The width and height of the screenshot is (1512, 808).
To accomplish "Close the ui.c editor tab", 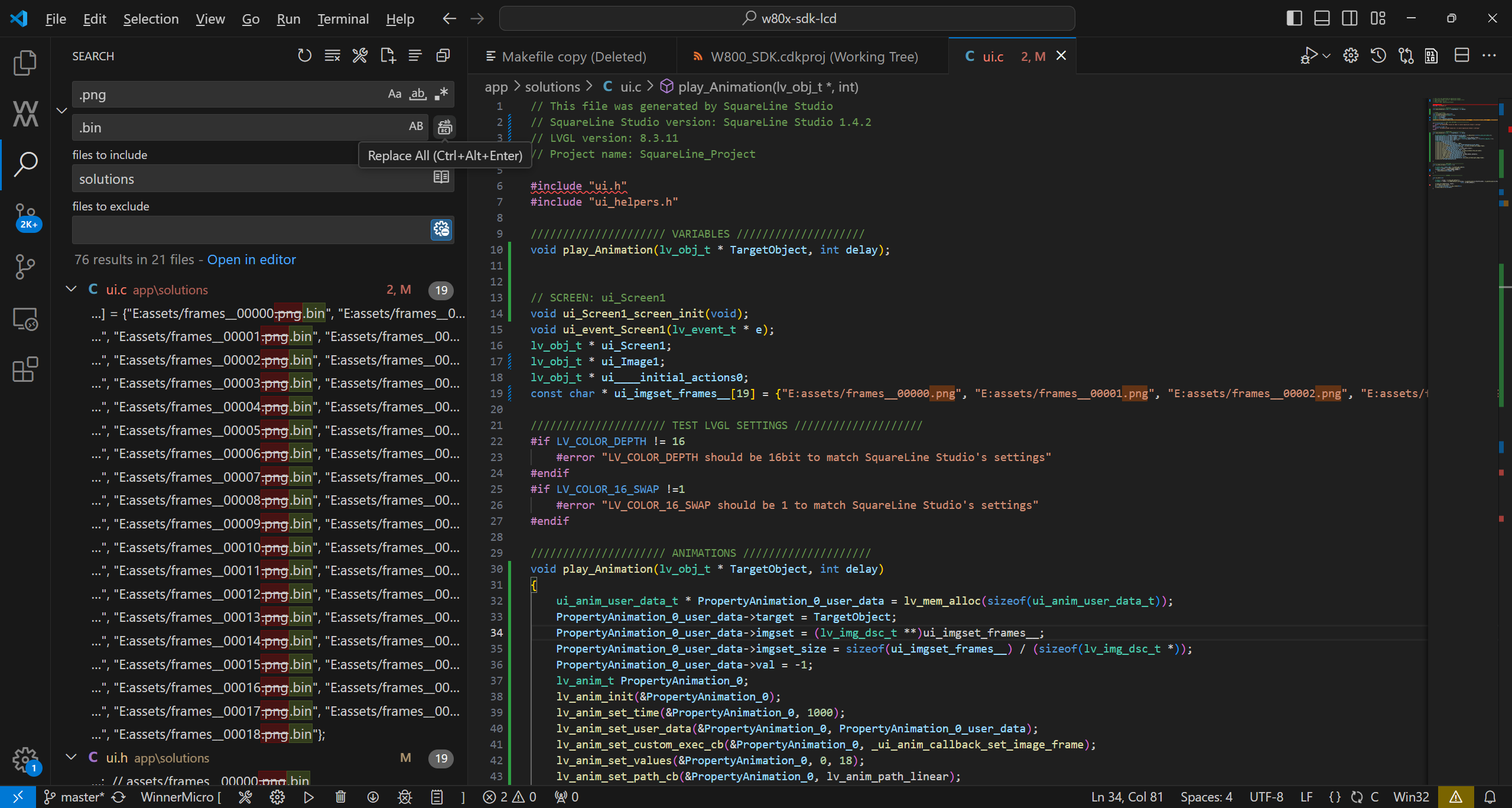I will coord(1061,56).
